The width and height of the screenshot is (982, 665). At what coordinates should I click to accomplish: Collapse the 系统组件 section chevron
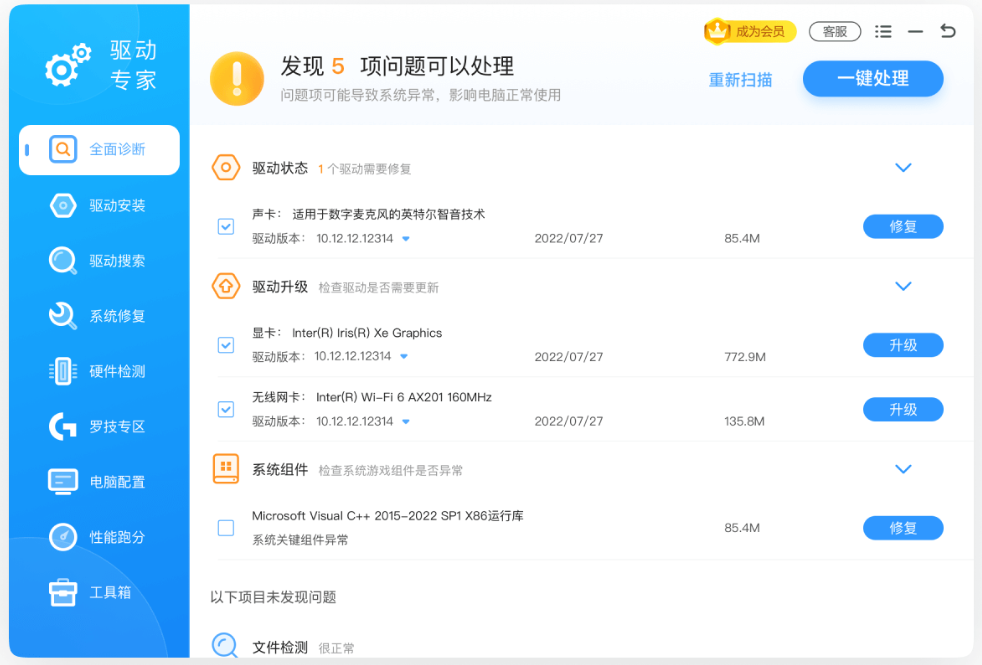pos(903,469)
